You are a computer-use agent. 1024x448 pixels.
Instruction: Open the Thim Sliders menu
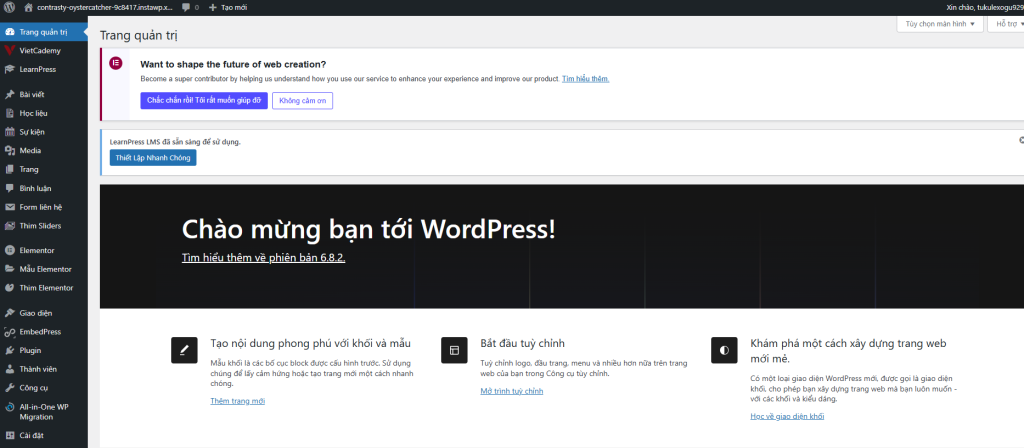click(44, 226)
